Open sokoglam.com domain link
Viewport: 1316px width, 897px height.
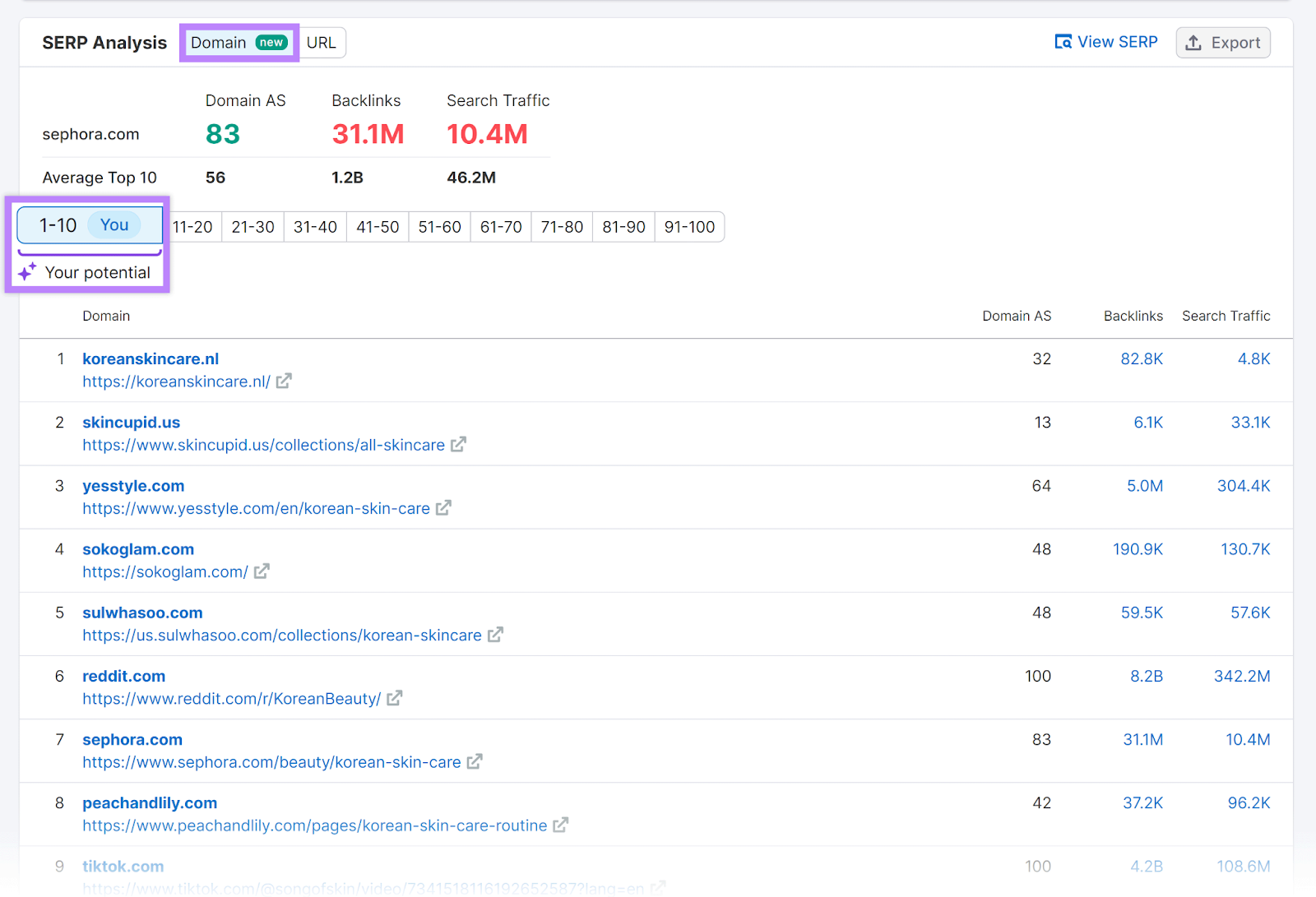pyautogui.click(x=138, y=549)
